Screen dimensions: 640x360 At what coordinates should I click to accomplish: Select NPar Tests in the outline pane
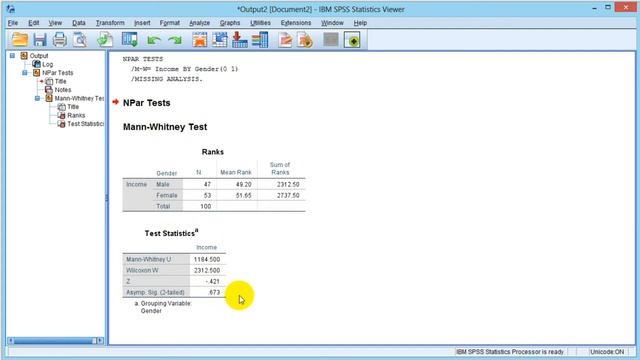[58, 73]
